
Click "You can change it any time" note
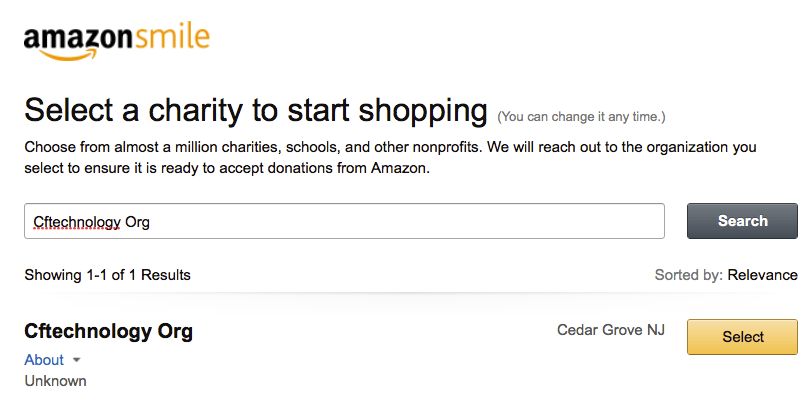click(x=581, y=117)
